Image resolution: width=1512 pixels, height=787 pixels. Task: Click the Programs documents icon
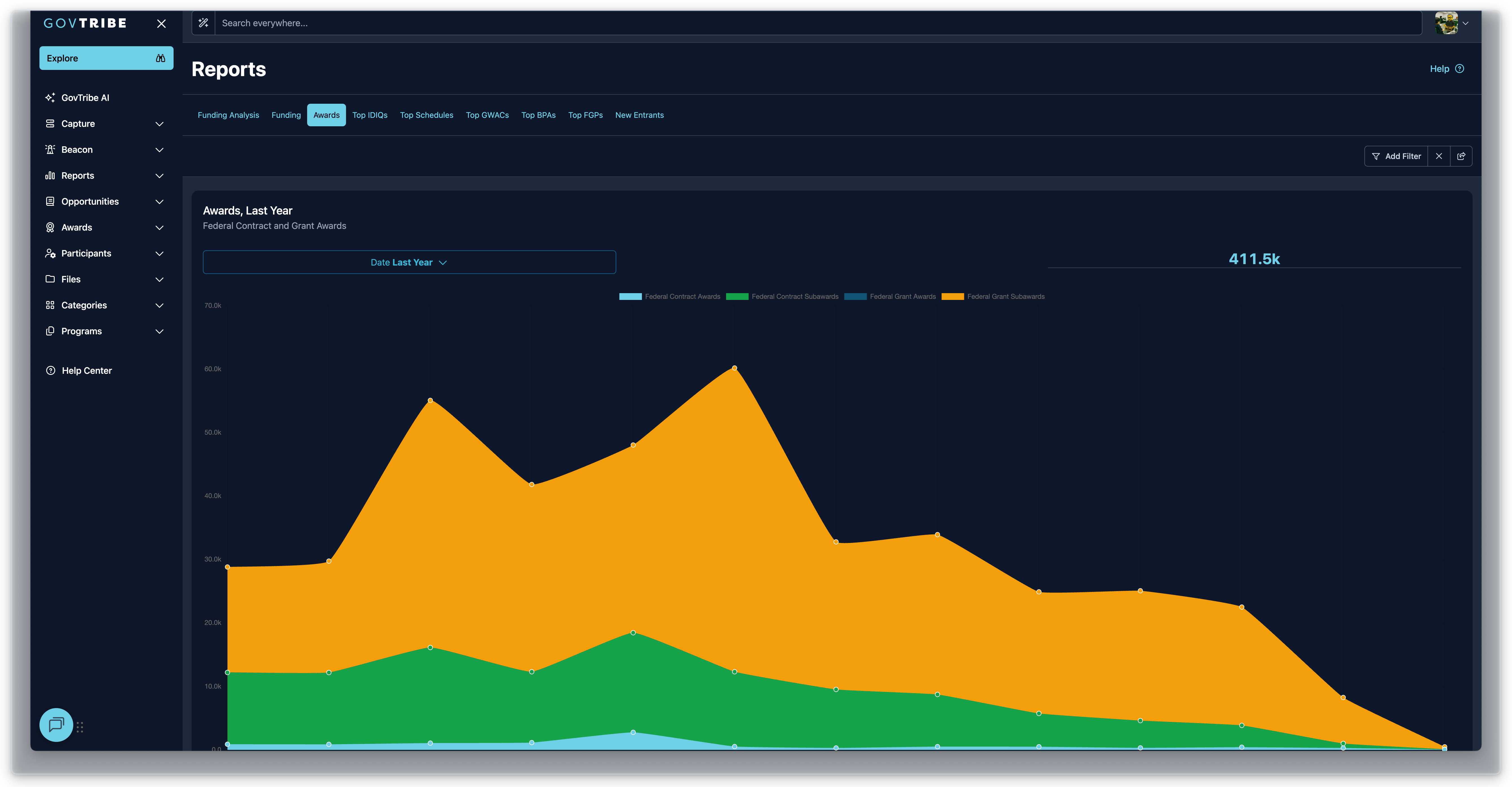50,331
